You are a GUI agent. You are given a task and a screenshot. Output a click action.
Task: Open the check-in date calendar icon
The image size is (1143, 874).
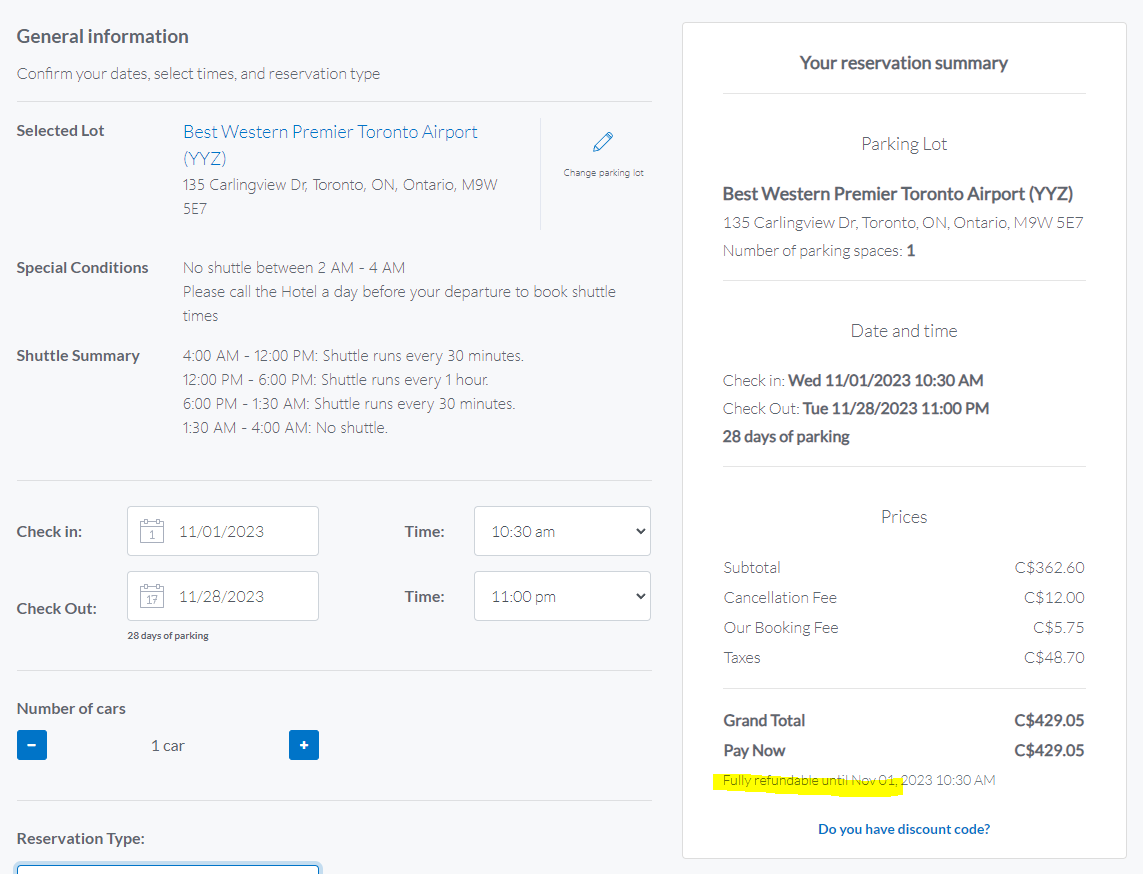(152, 531)
